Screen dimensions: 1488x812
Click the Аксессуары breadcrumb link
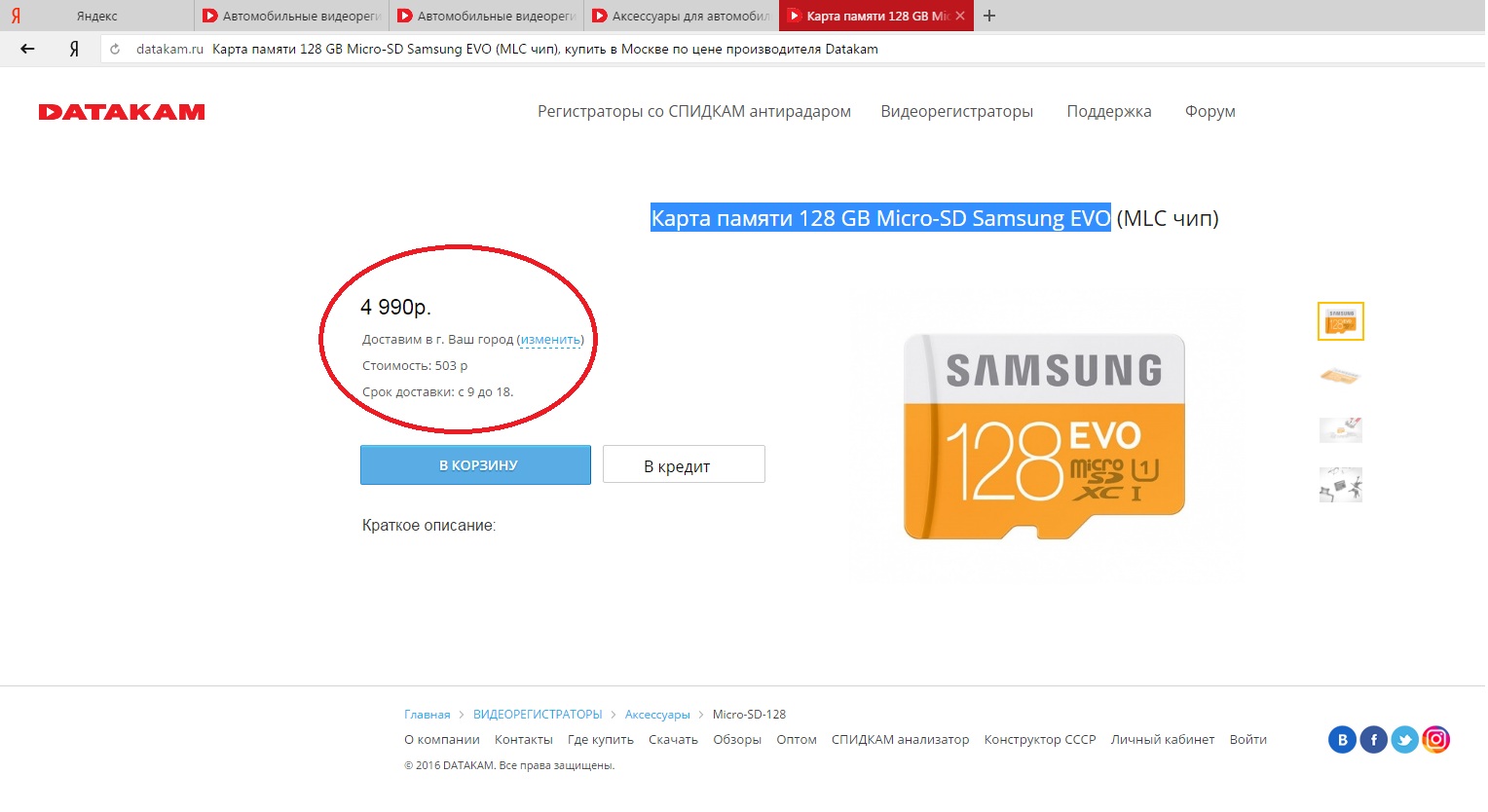pos(657,715)
